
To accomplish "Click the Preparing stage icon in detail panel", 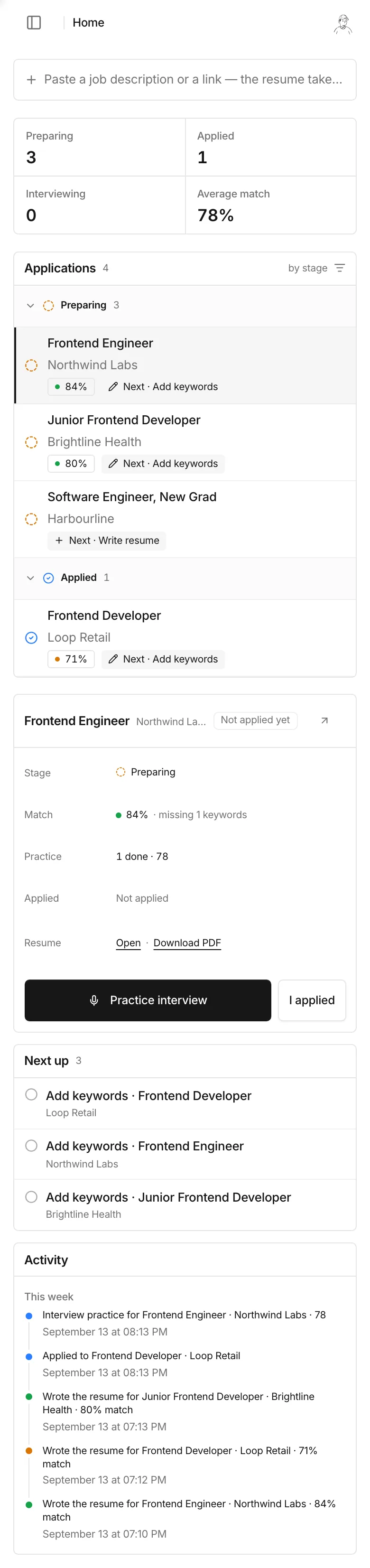I will (120, 772).
